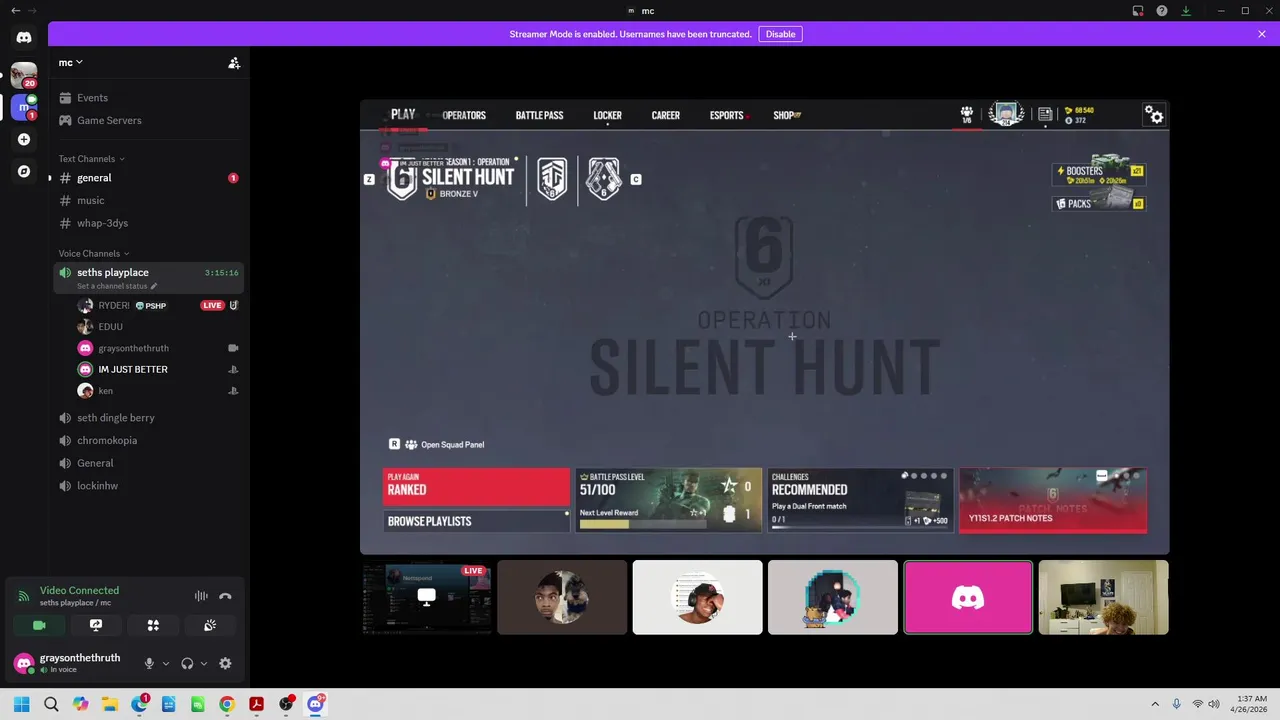Toggle the camera off with green video button

click(39, 625)
